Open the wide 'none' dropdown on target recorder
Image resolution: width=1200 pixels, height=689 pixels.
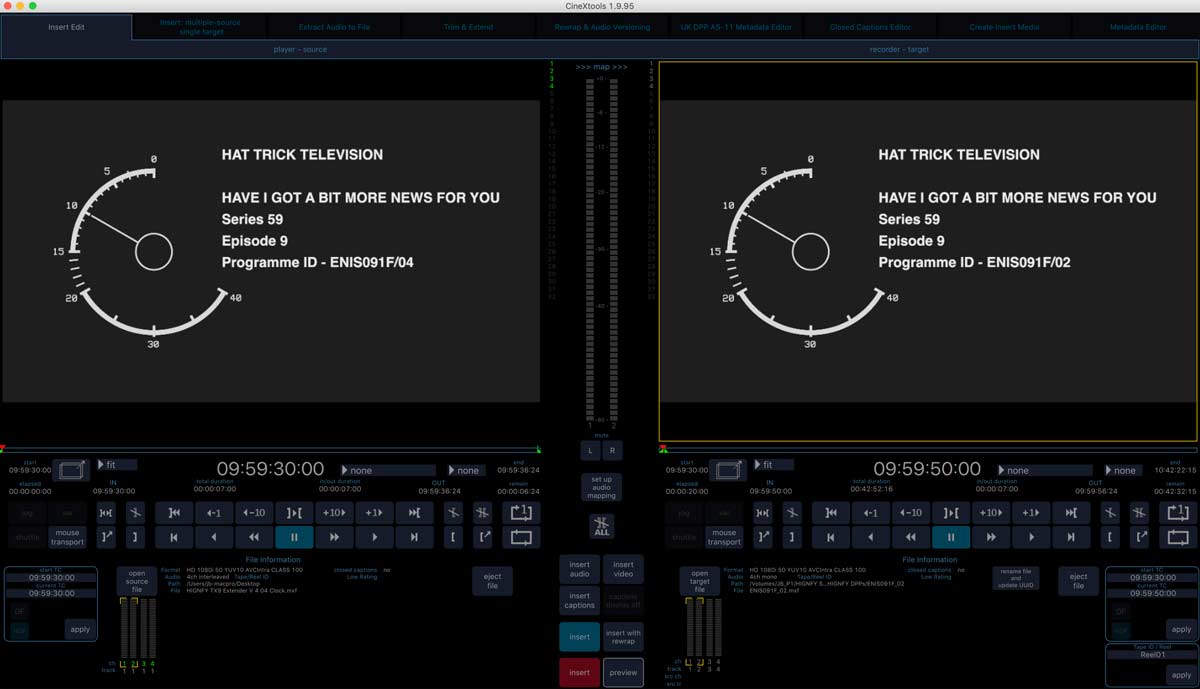pos(1044,470)
